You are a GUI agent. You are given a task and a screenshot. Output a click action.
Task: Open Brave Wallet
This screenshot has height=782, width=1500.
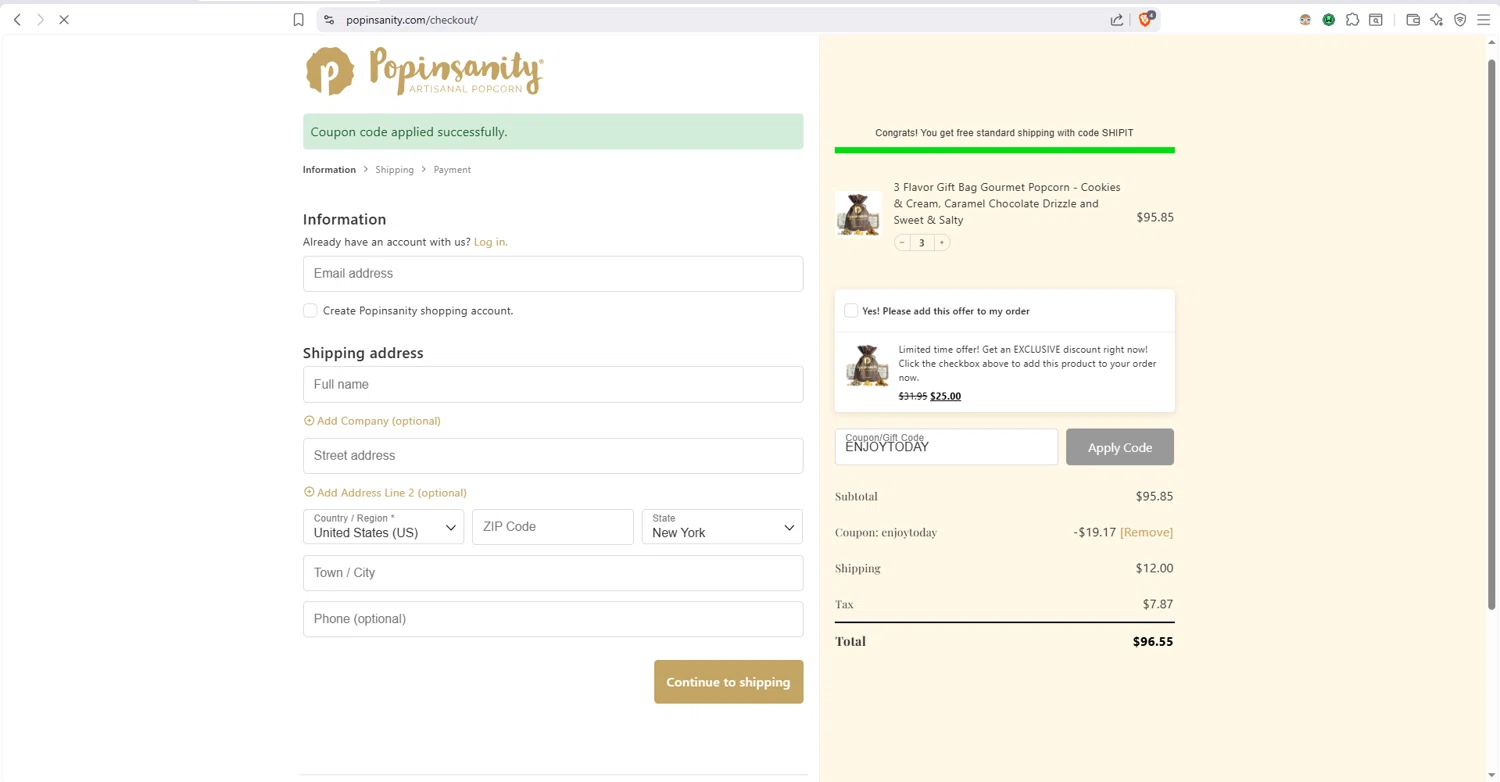tap(1413, 19)
